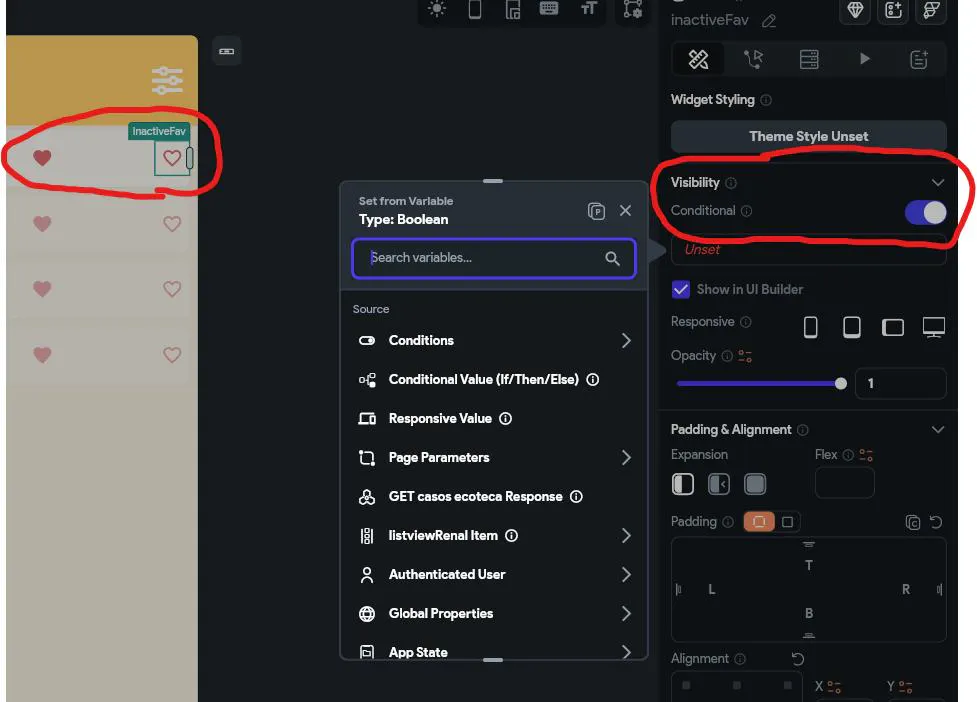Expand Page Parameters source
977x702 pixels.
493,458
